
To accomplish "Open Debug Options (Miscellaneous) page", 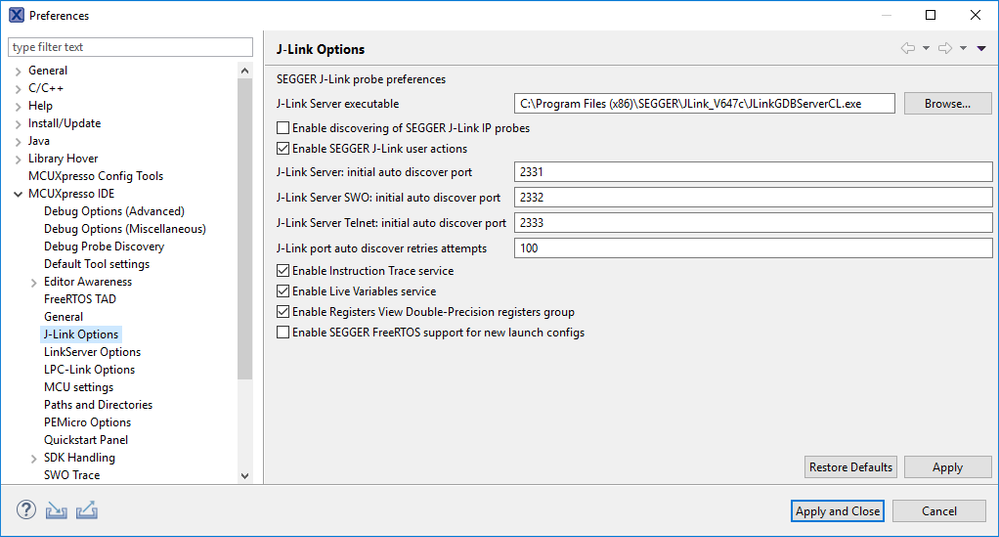I will click(x=125, y=229).
